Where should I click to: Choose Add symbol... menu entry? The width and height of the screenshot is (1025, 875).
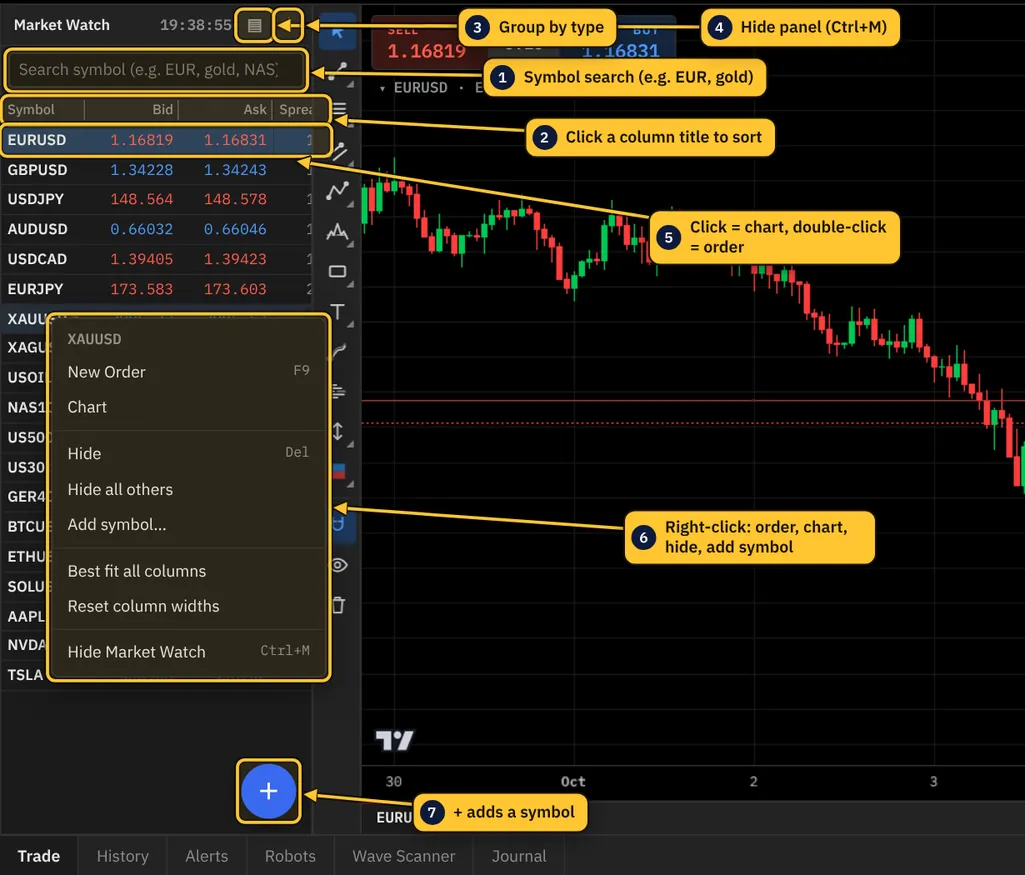click(x=188, y=525)
